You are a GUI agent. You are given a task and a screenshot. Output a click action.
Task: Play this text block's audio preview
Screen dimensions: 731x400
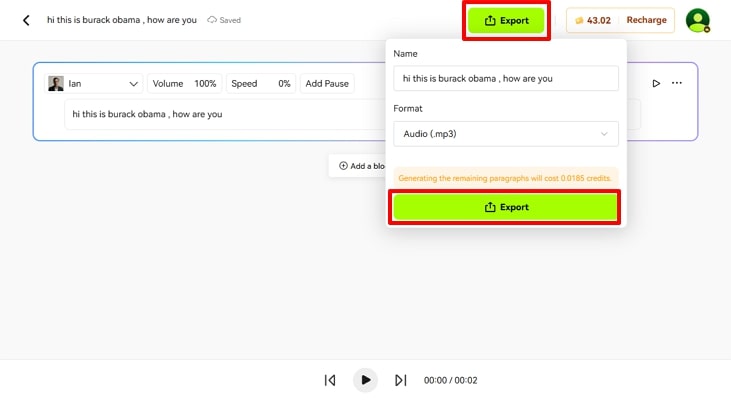coord(656,83)
